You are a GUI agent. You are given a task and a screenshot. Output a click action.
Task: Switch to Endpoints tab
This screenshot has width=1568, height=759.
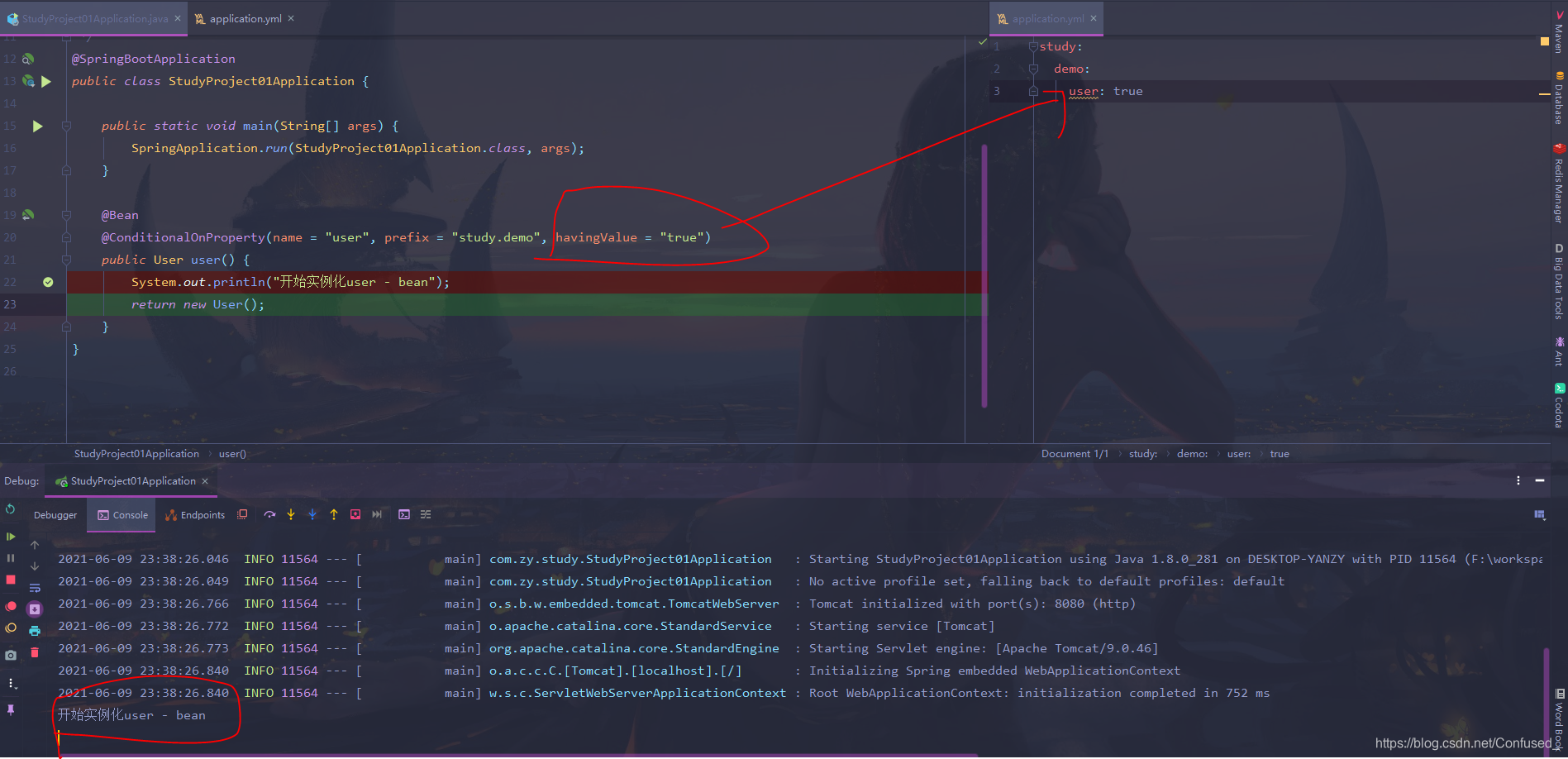pos(195,515)
